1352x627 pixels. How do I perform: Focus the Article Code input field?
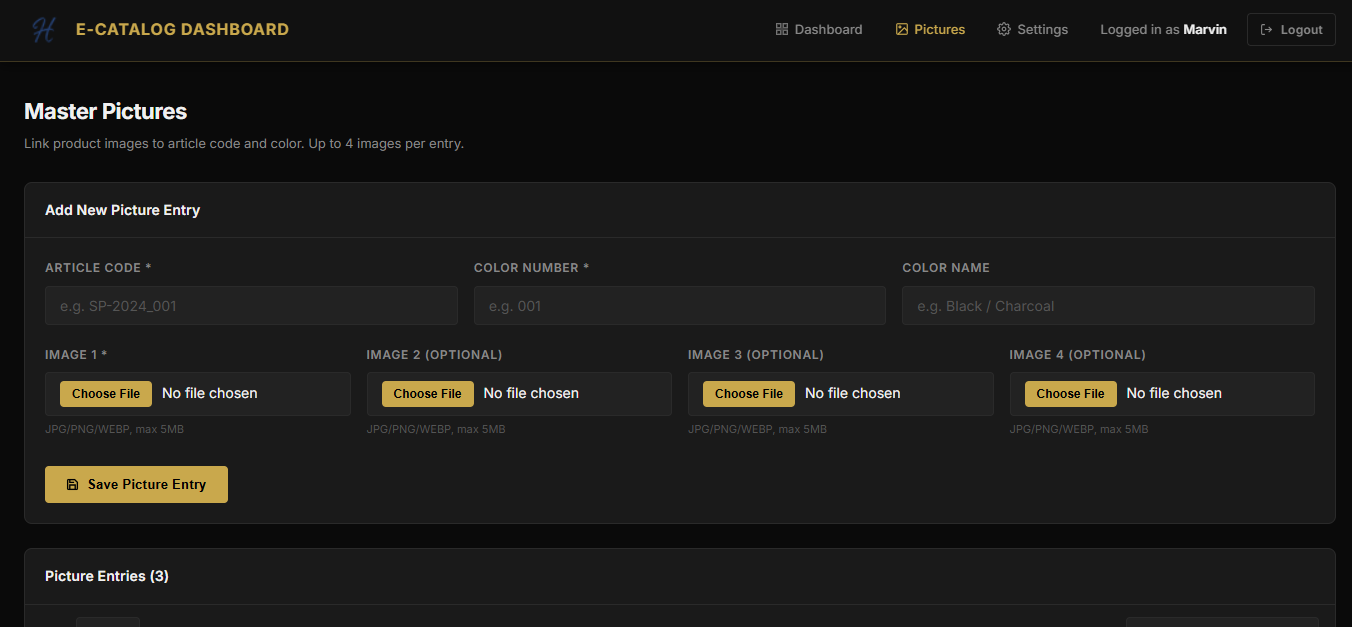point(251,306)
